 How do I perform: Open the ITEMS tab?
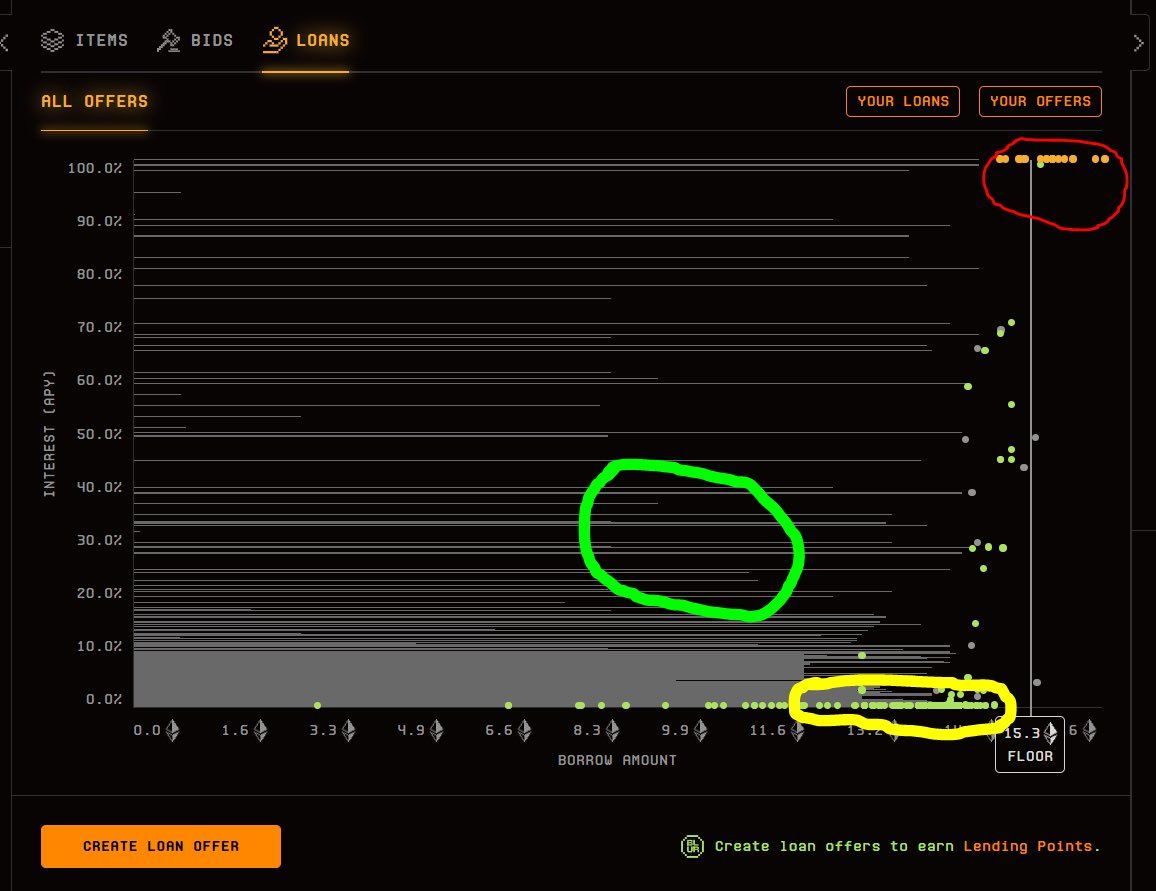84,40
